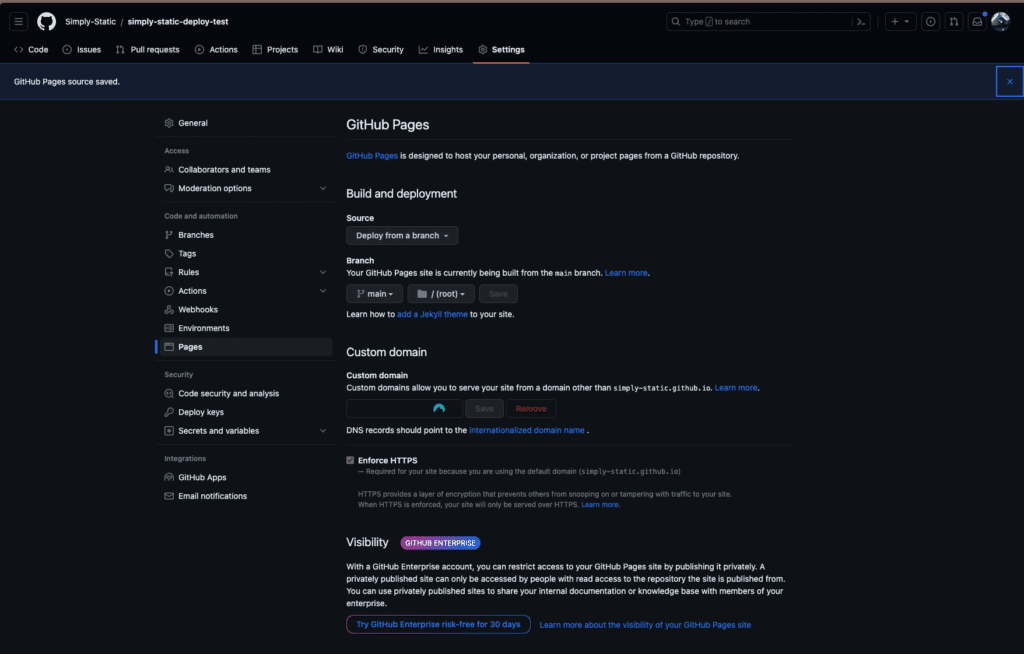Click the Type / to search box
This screenshot has height=654, width=1024.
(761, 22)
